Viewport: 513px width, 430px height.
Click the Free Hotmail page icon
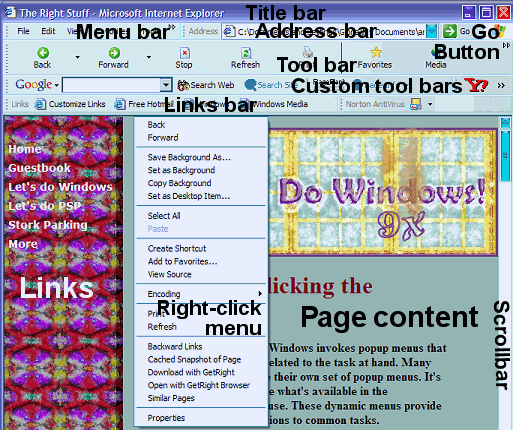click(120, 104)
